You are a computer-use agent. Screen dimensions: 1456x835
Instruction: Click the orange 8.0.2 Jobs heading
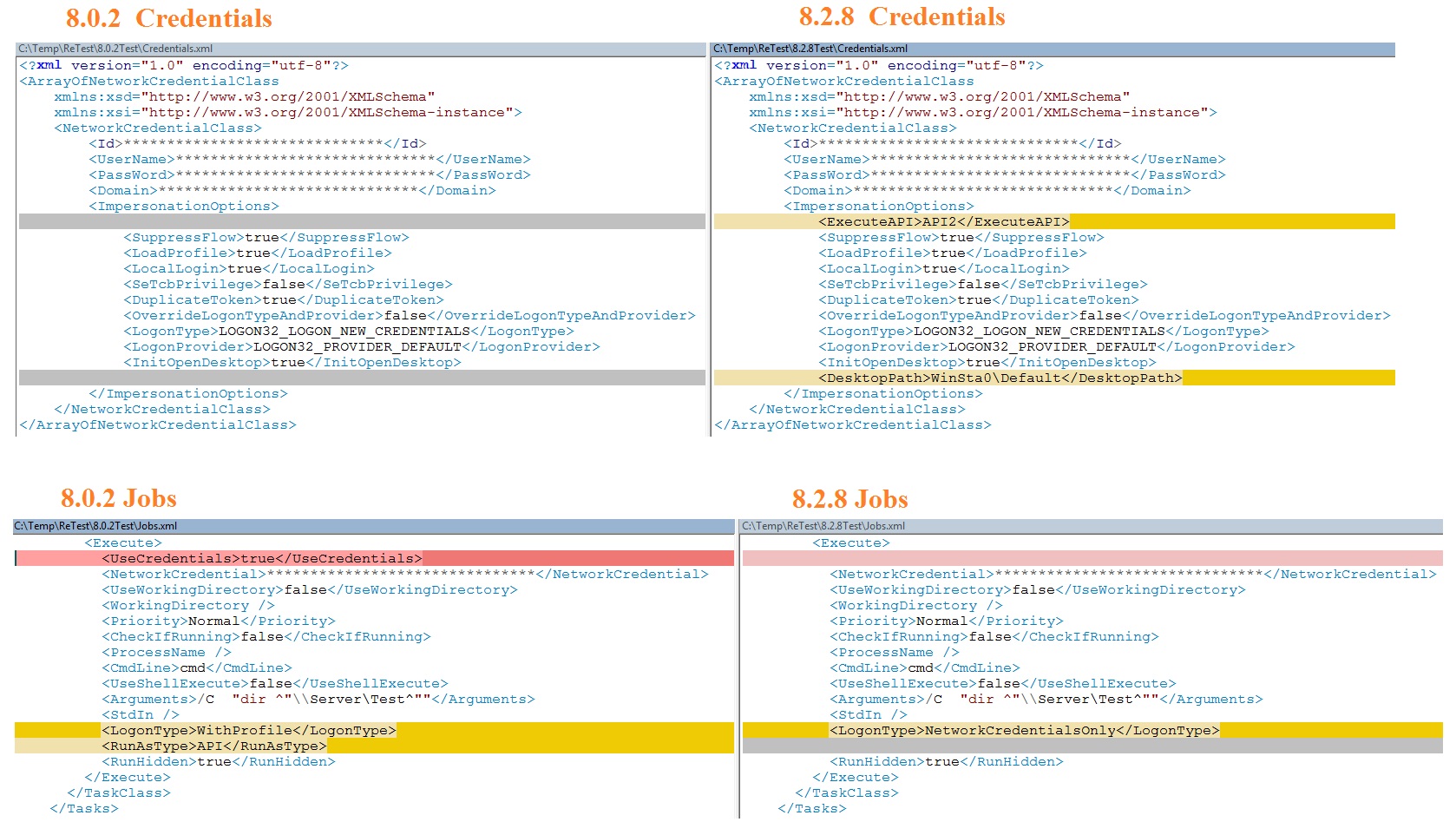[x=119, y=498]
